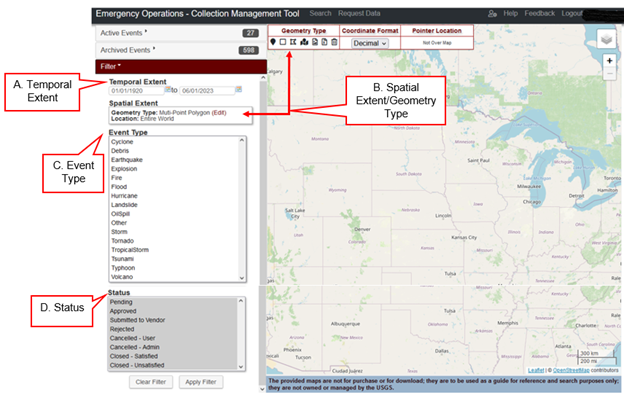Image resolution: width=624 pixels, height=395 pixels.
Task: Collapse the Filter panel header
Action: (181, 66)
